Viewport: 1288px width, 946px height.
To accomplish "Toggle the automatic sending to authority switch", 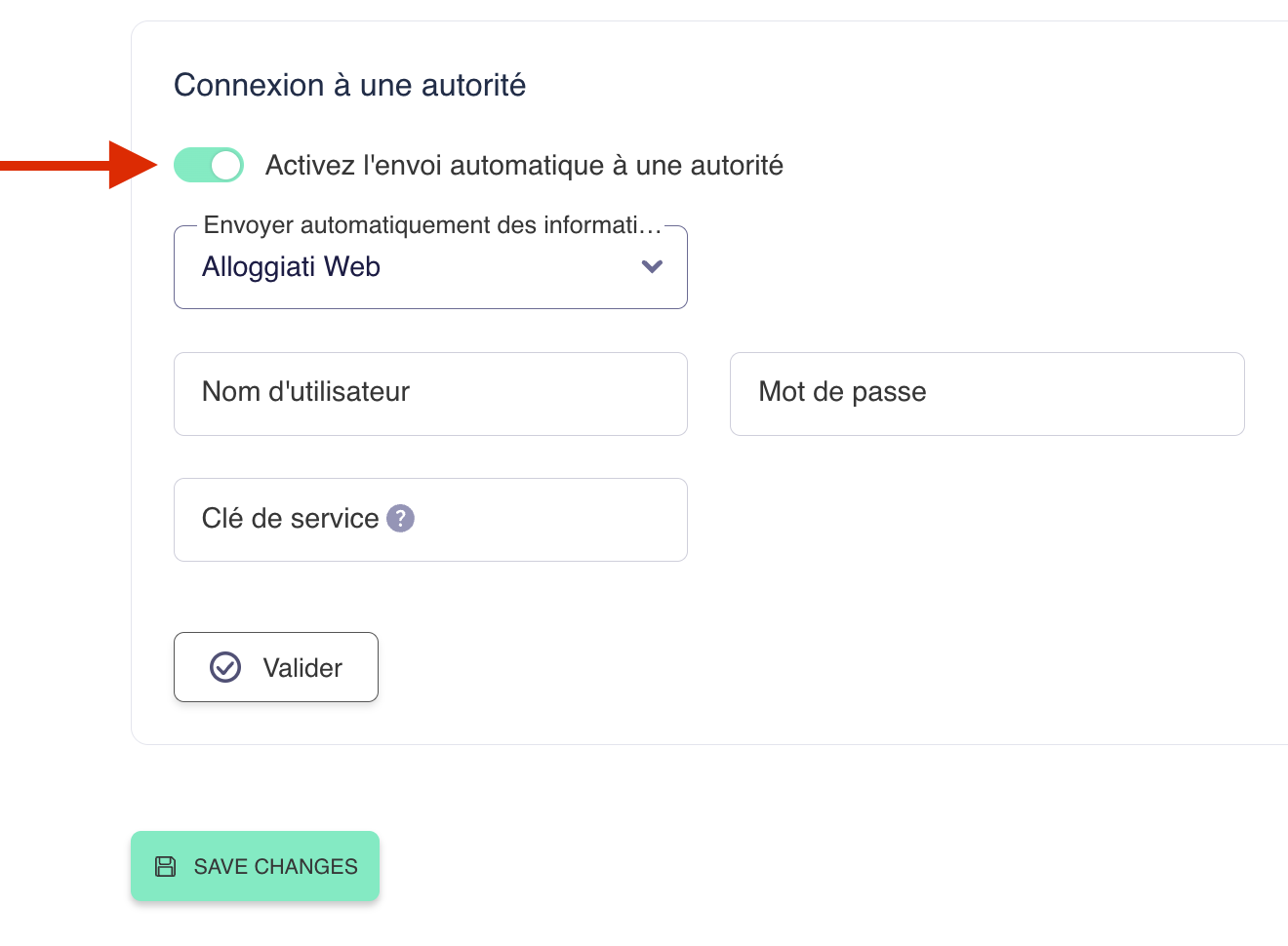I will (208, 166).
